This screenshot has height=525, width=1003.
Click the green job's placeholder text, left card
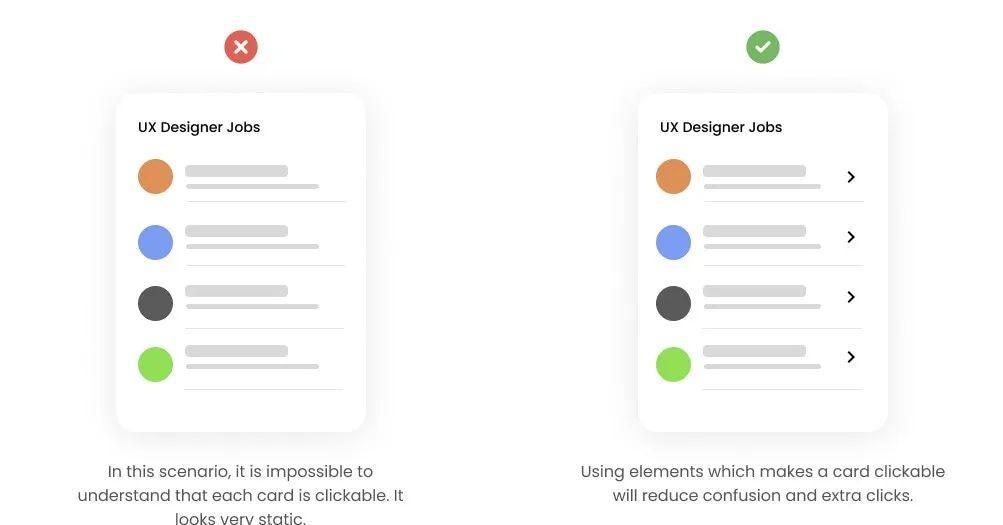point(252,357)
